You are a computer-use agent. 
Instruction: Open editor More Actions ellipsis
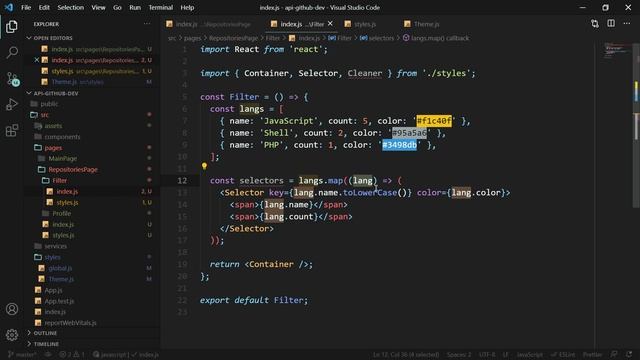coord(627,24)
